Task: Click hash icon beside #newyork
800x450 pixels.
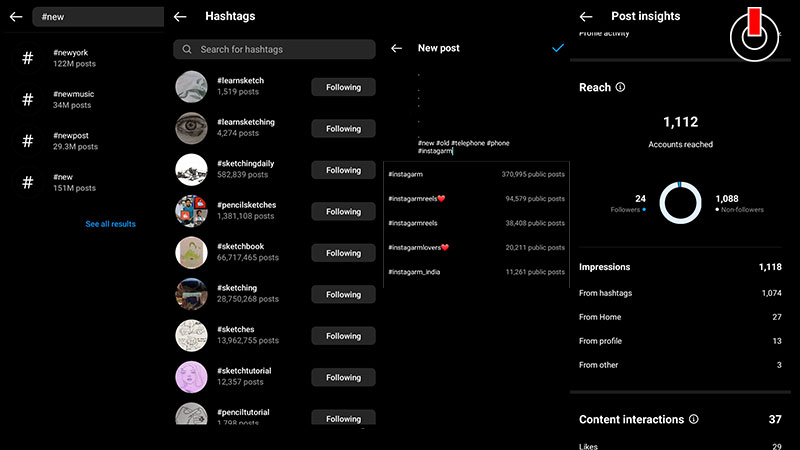Action: pos(28,58)
